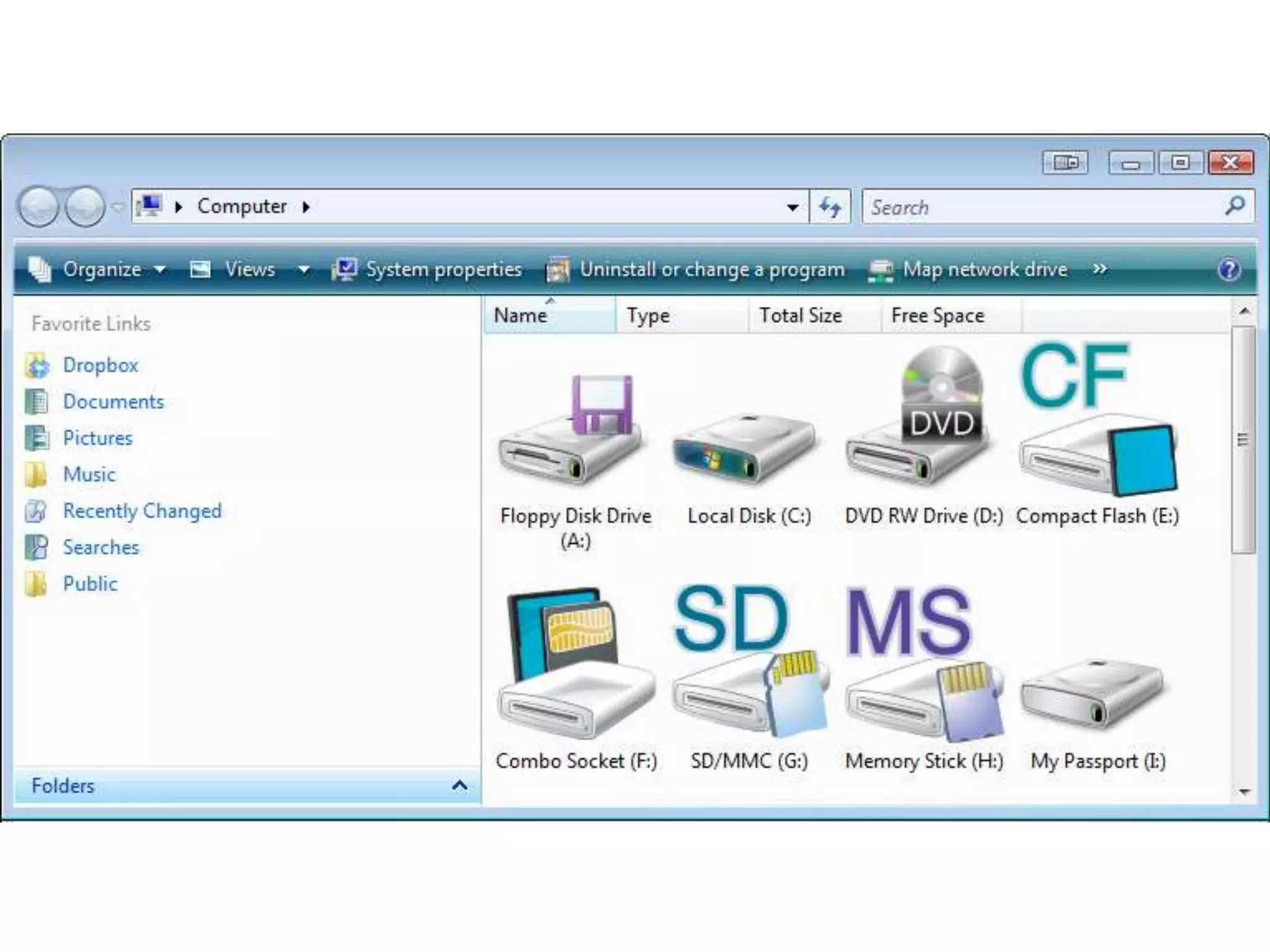Viewport: 1270px width, 952px height.
Task: Open the Dropbox favorite link
Action: 100,365
